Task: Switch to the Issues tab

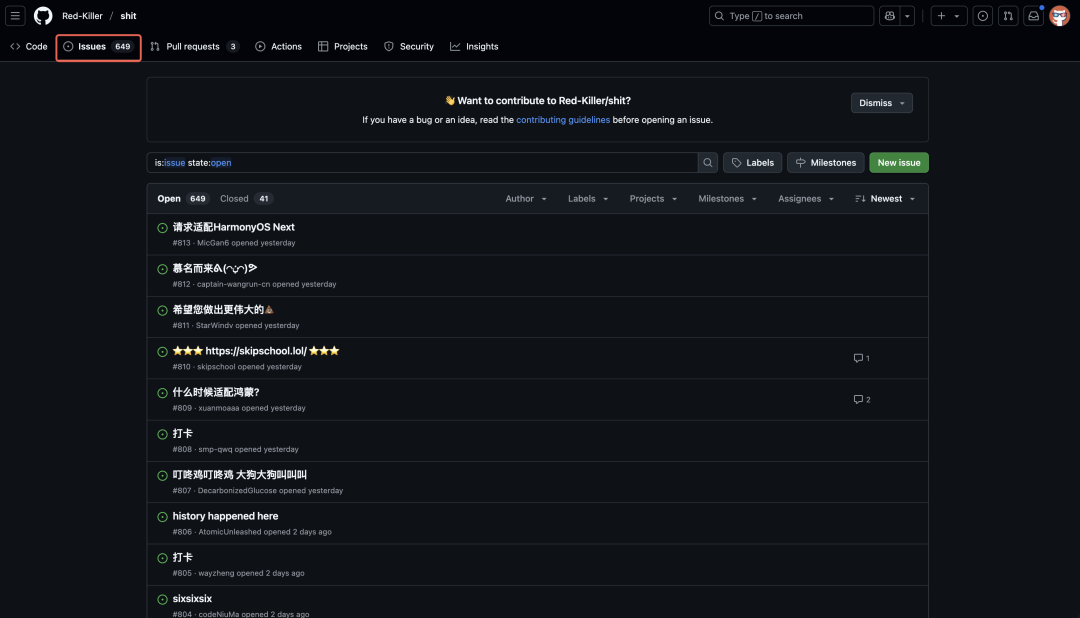Action: click(x=98, y=47)
